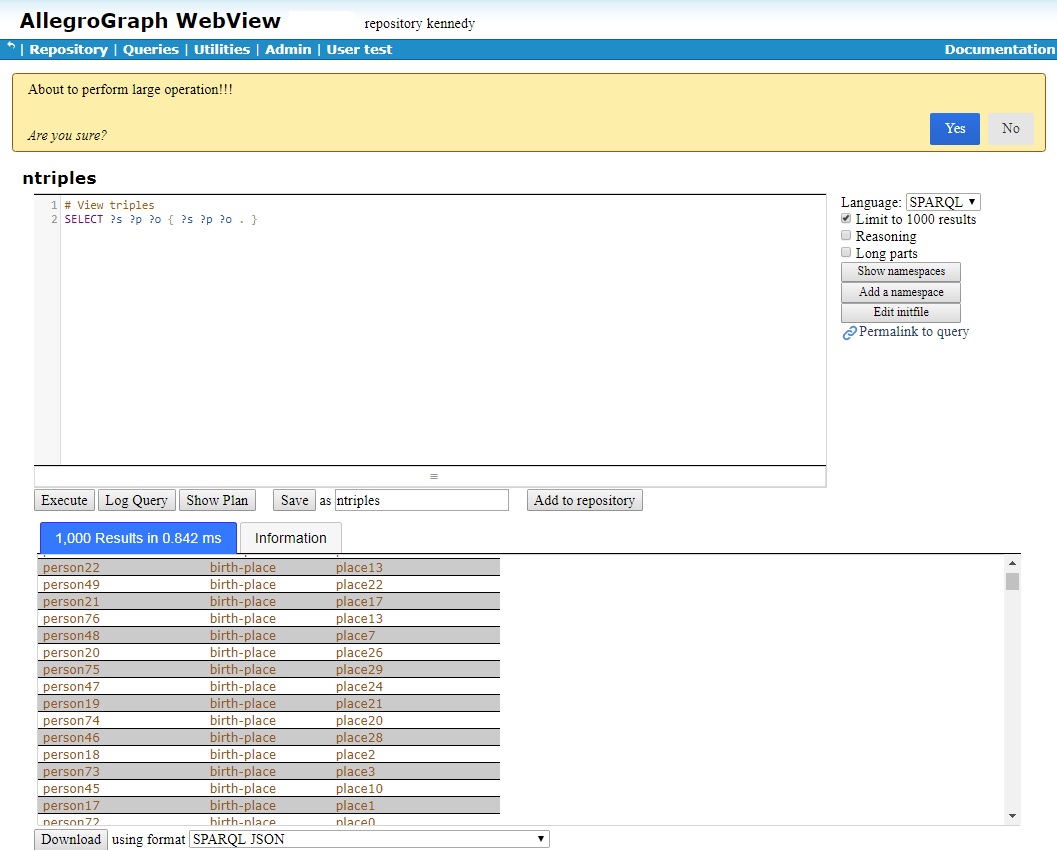Viewport: 1057px width, 850px height.
Task: Enable the Long parts checkbox
Action: click(x=846, y=253)
